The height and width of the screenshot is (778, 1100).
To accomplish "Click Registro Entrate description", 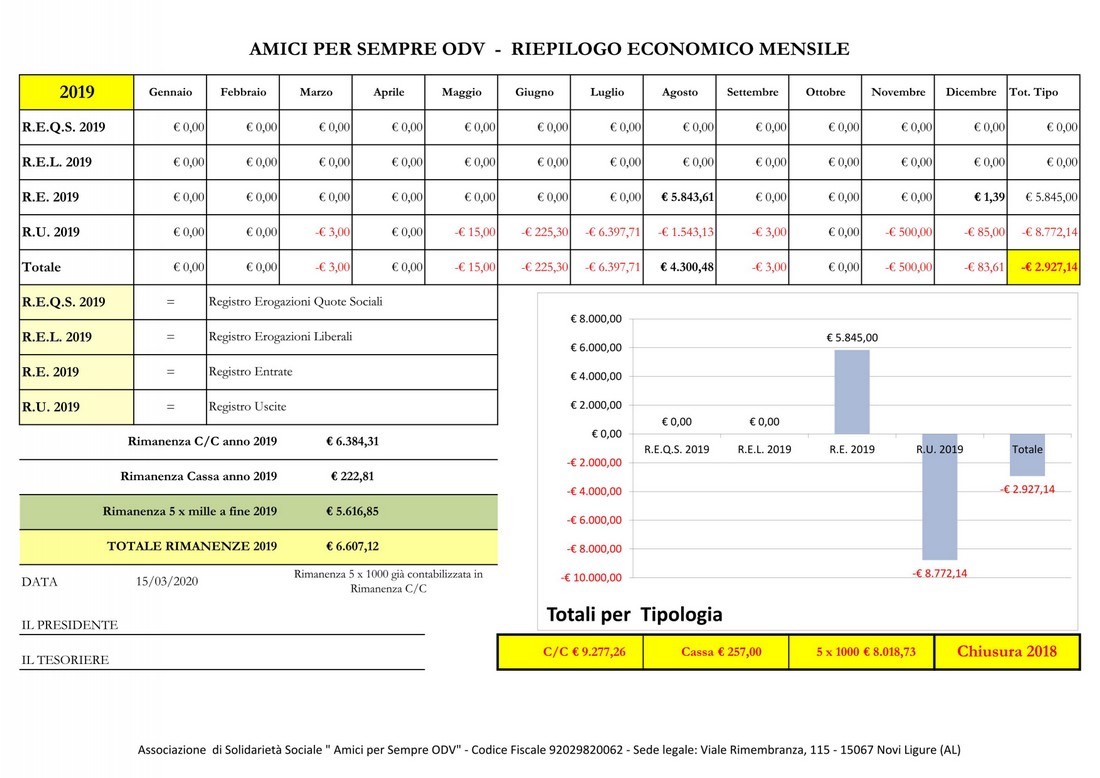I will [250, 372].
